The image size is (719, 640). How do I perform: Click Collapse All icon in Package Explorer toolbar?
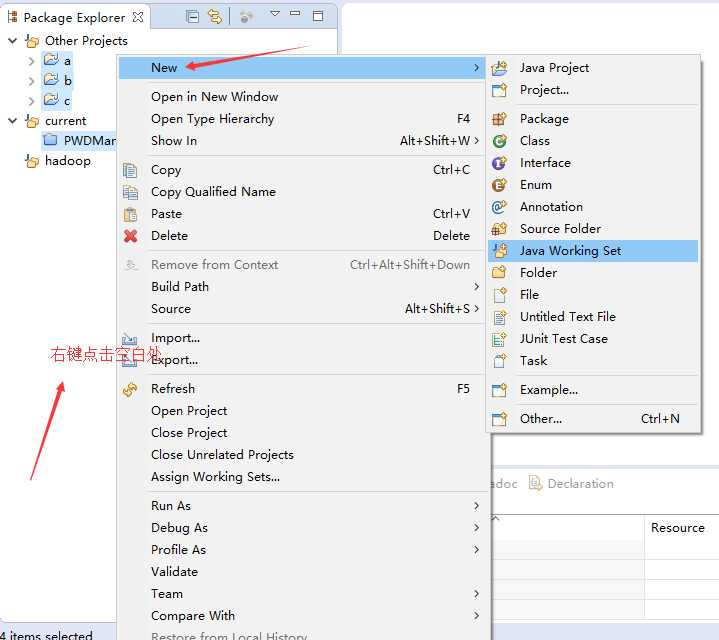(x=193, y=17)
